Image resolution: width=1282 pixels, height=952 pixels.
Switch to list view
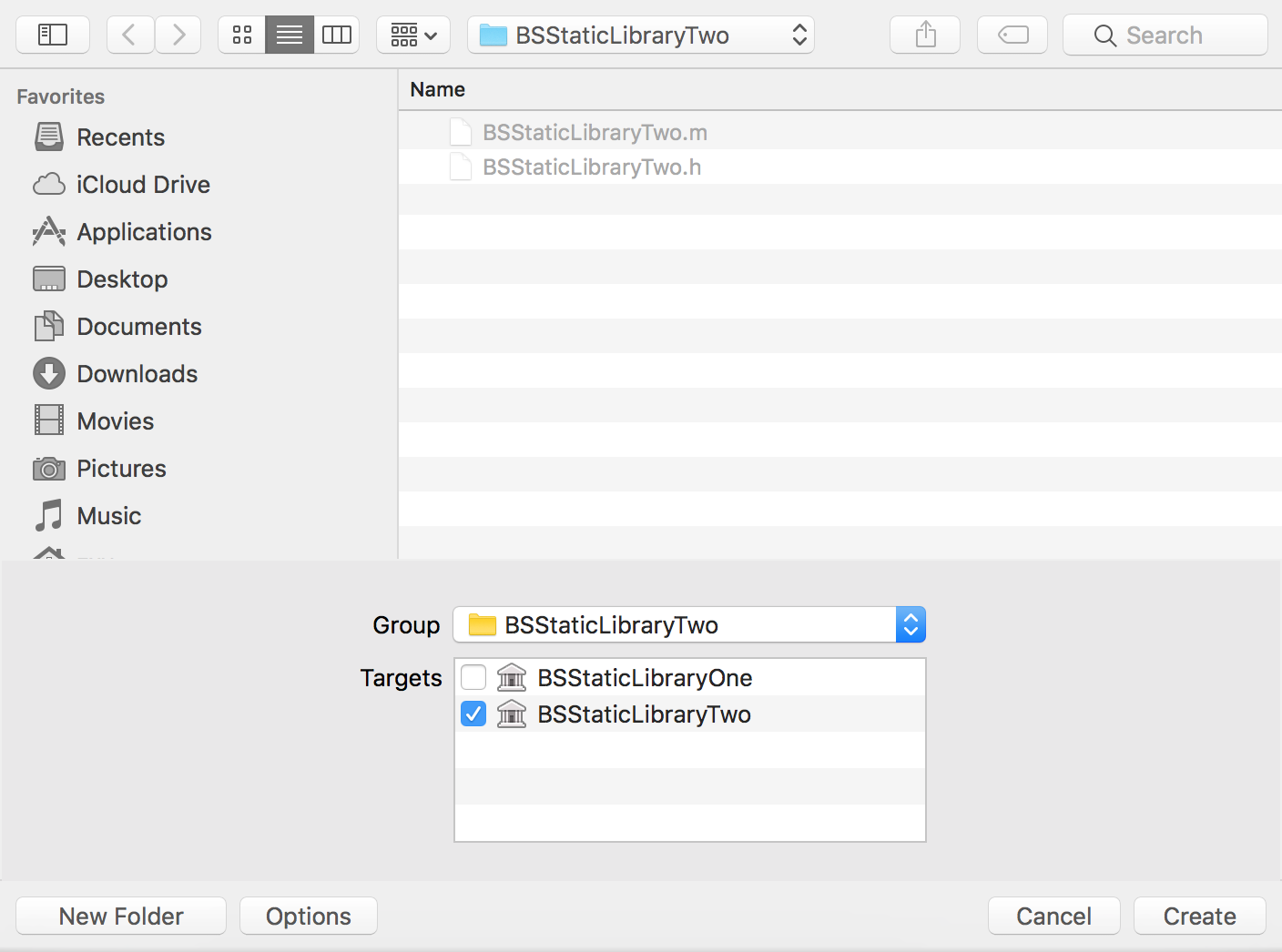click(x=290, y=35)
